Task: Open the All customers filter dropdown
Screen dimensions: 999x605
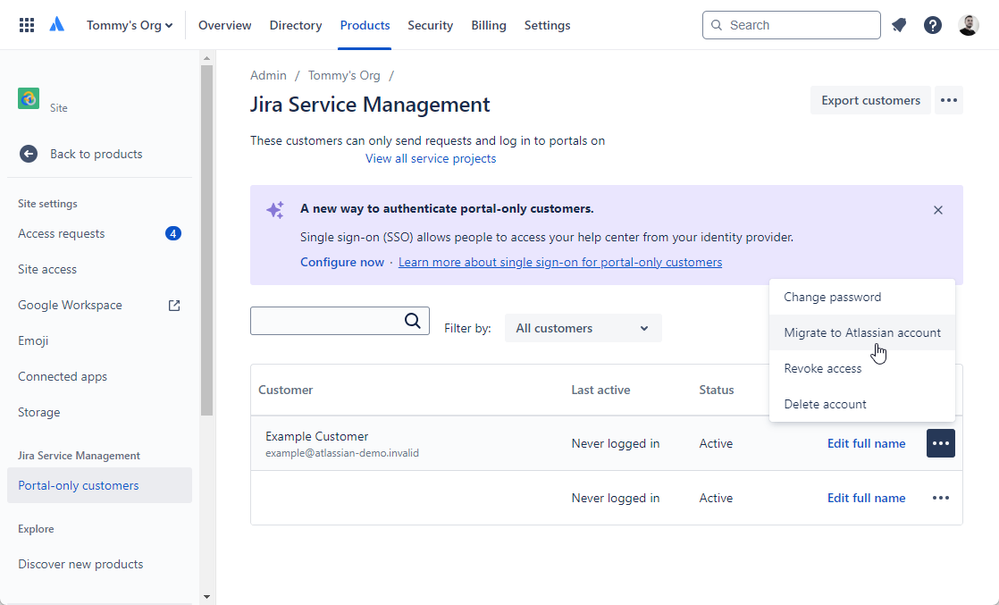Action: tap(583, 328)
